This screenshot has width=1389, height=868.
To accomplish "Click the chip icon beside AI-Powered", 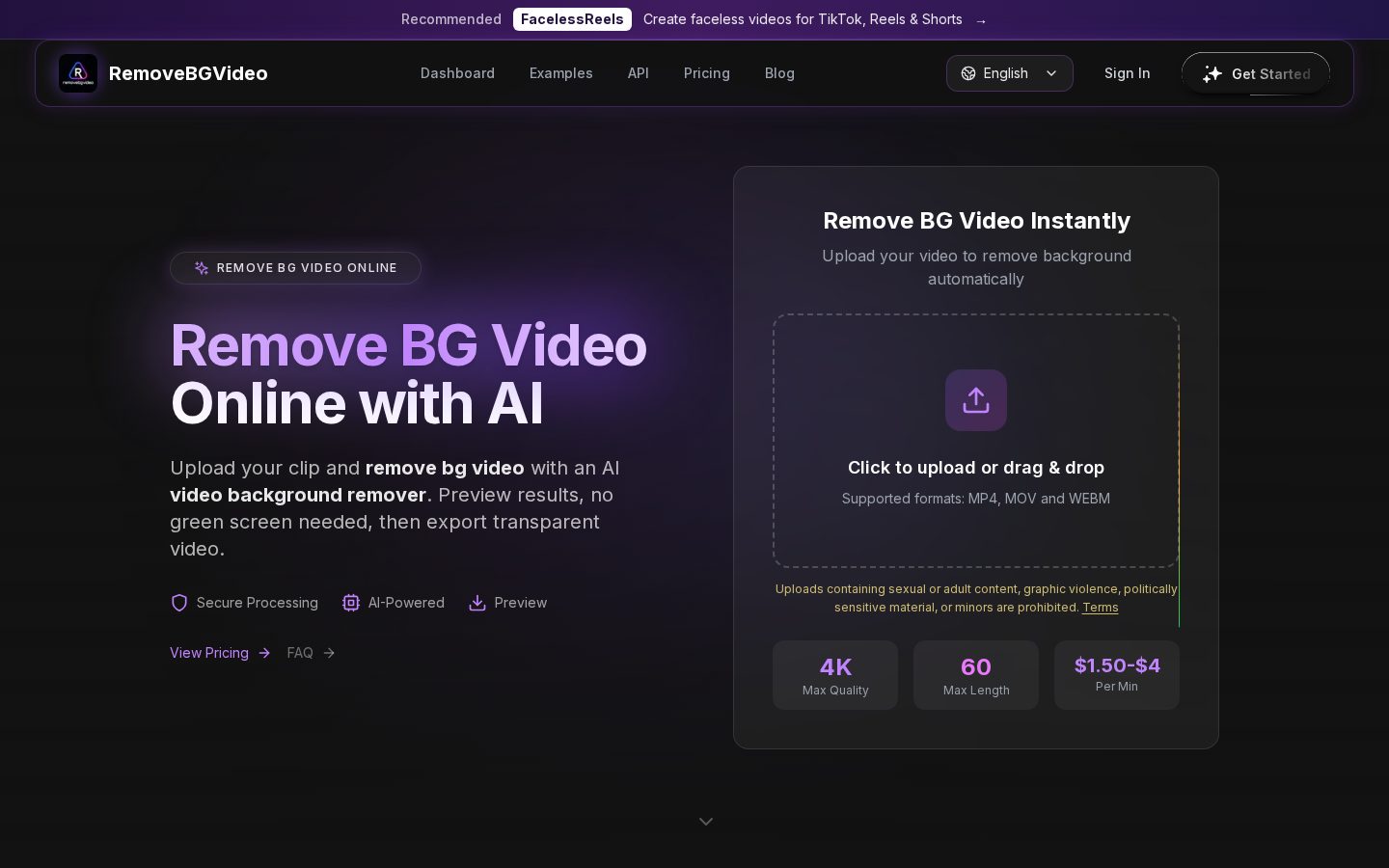I will (351, 603).
